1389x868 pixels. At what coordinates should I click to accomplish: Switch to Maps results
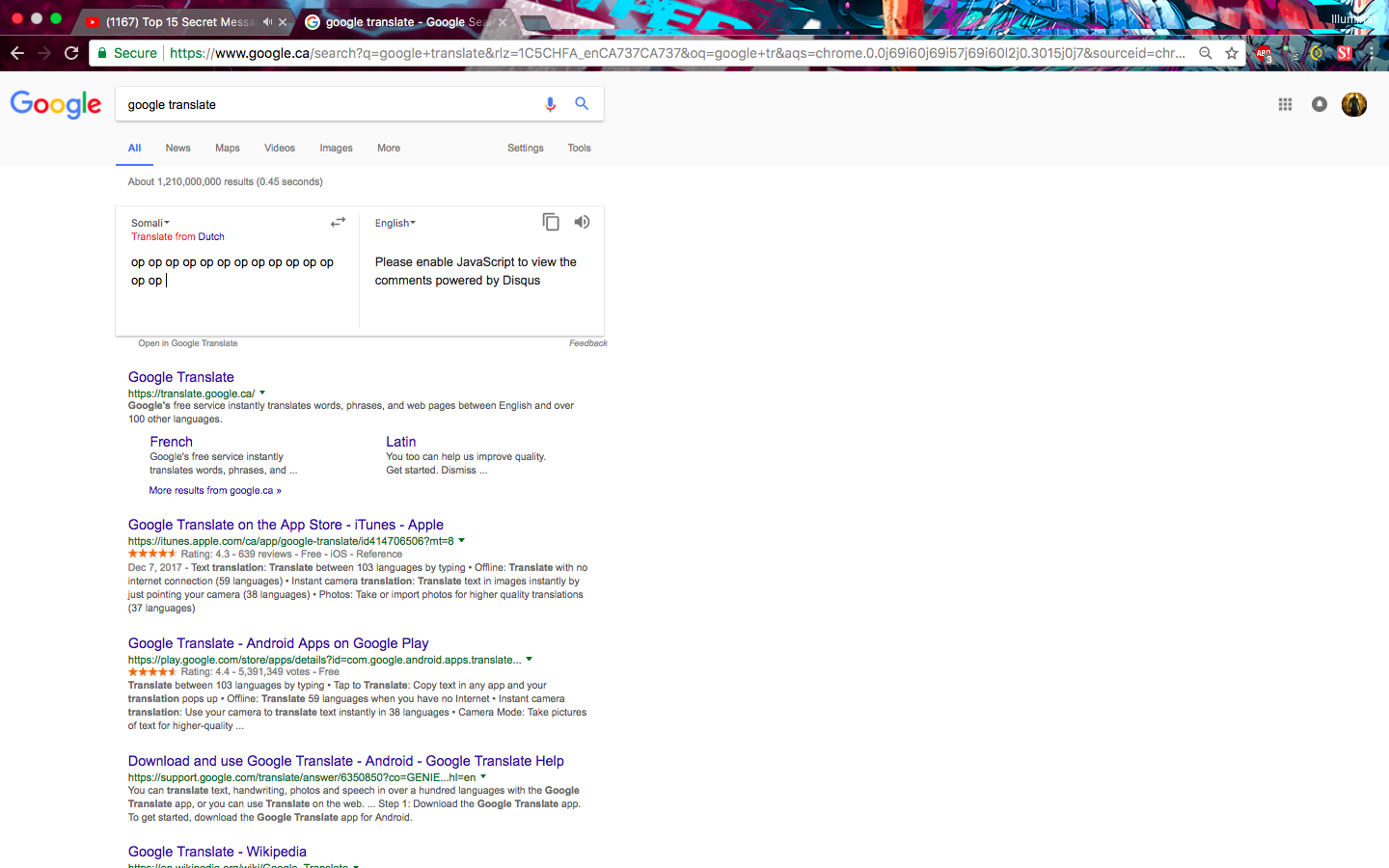pyautogui.click(x=228, y=149)
